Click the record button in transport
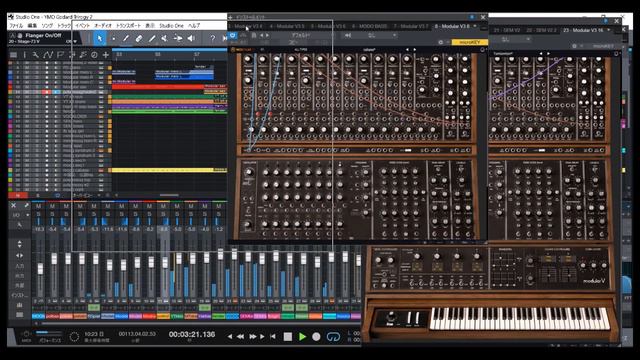The image size is (640, 360). 316,337
